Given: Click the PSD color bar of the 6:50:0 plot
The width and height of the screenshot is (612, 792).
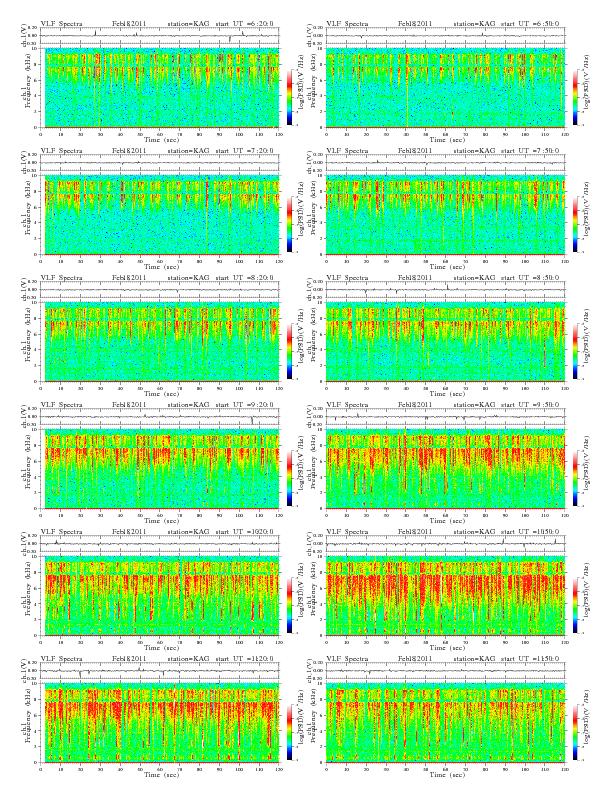Looking at the screenshot, I should (x=575, y=97).
